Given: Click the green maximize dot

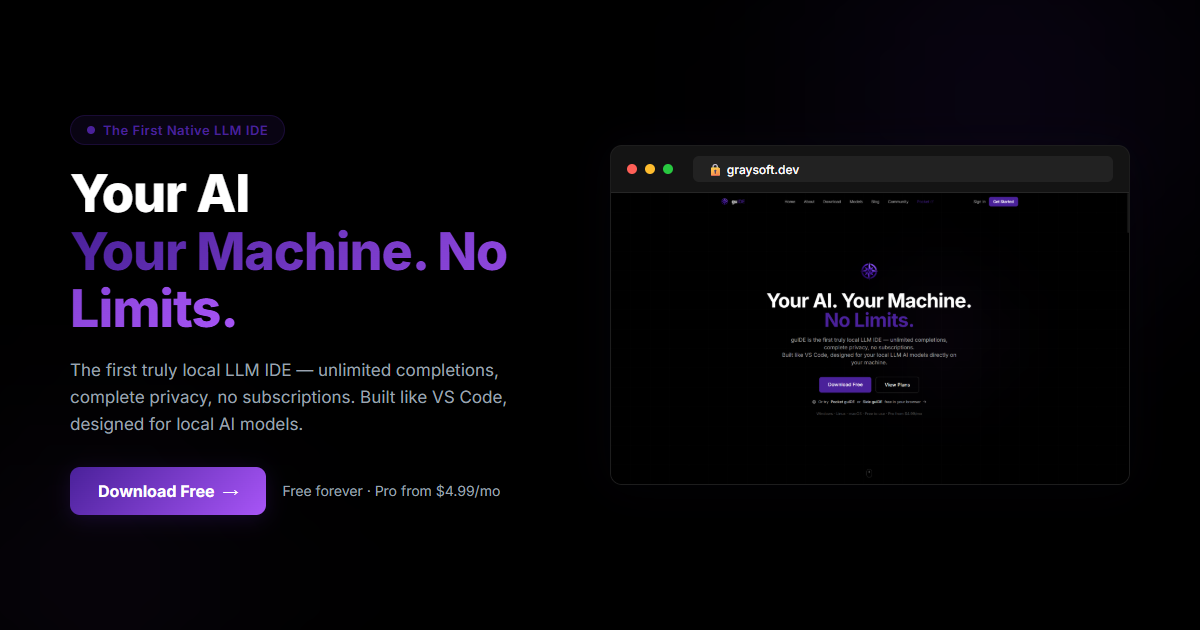Looking at the screenshot, I should [668, 169].
